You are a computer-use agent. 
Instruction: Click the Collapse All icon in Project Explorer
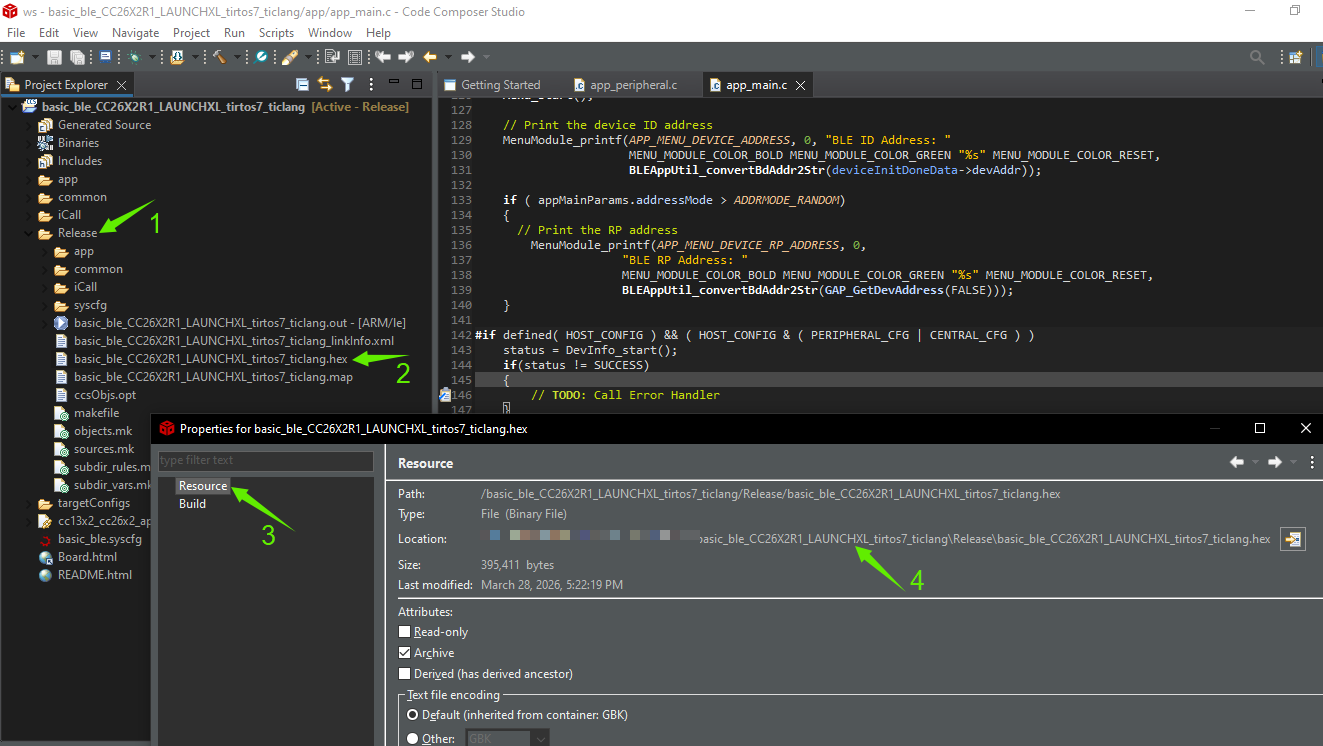(x=302, y=84)
